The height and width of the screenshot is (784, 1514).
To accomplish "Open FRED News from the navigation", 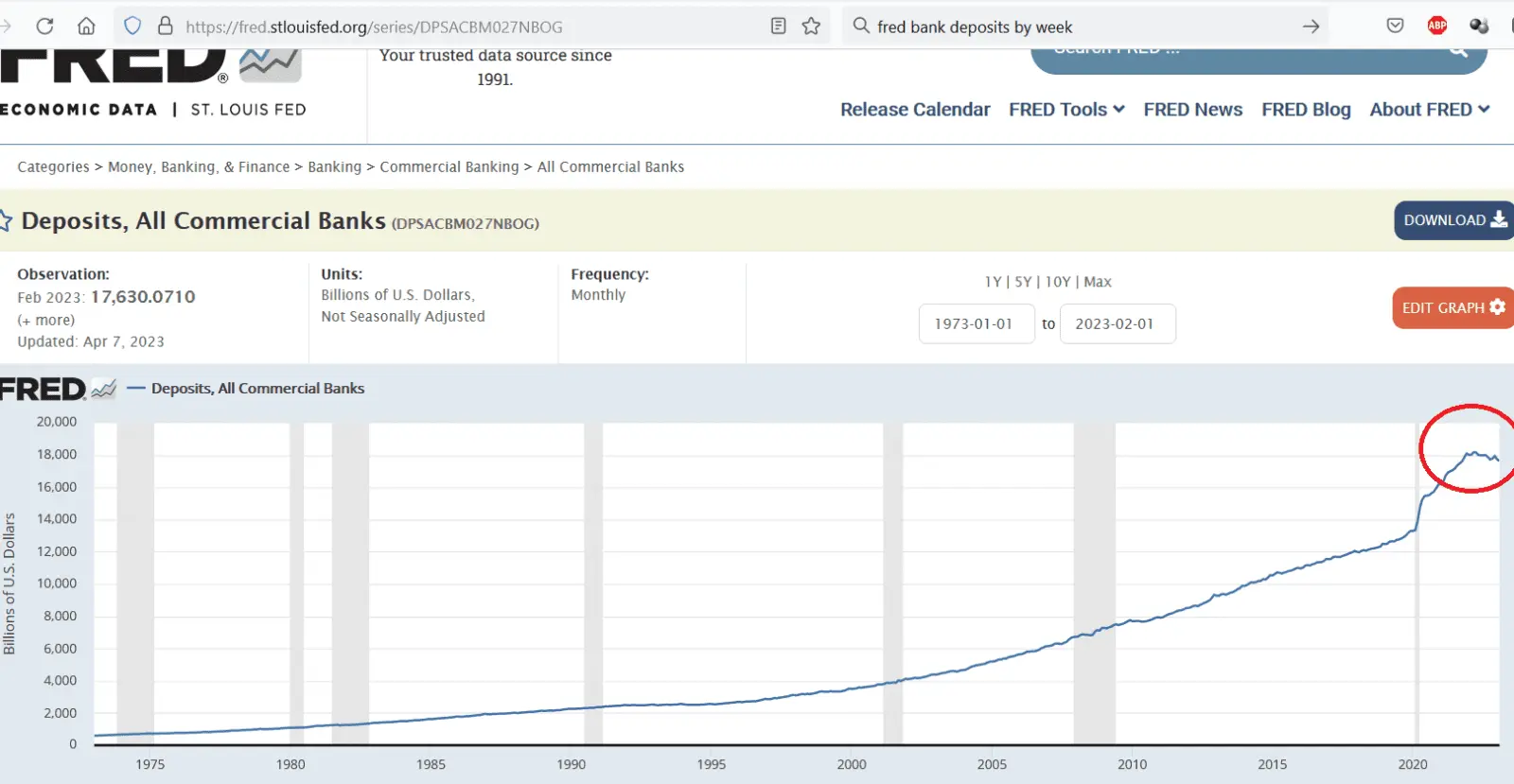I will click(1192, 110).
